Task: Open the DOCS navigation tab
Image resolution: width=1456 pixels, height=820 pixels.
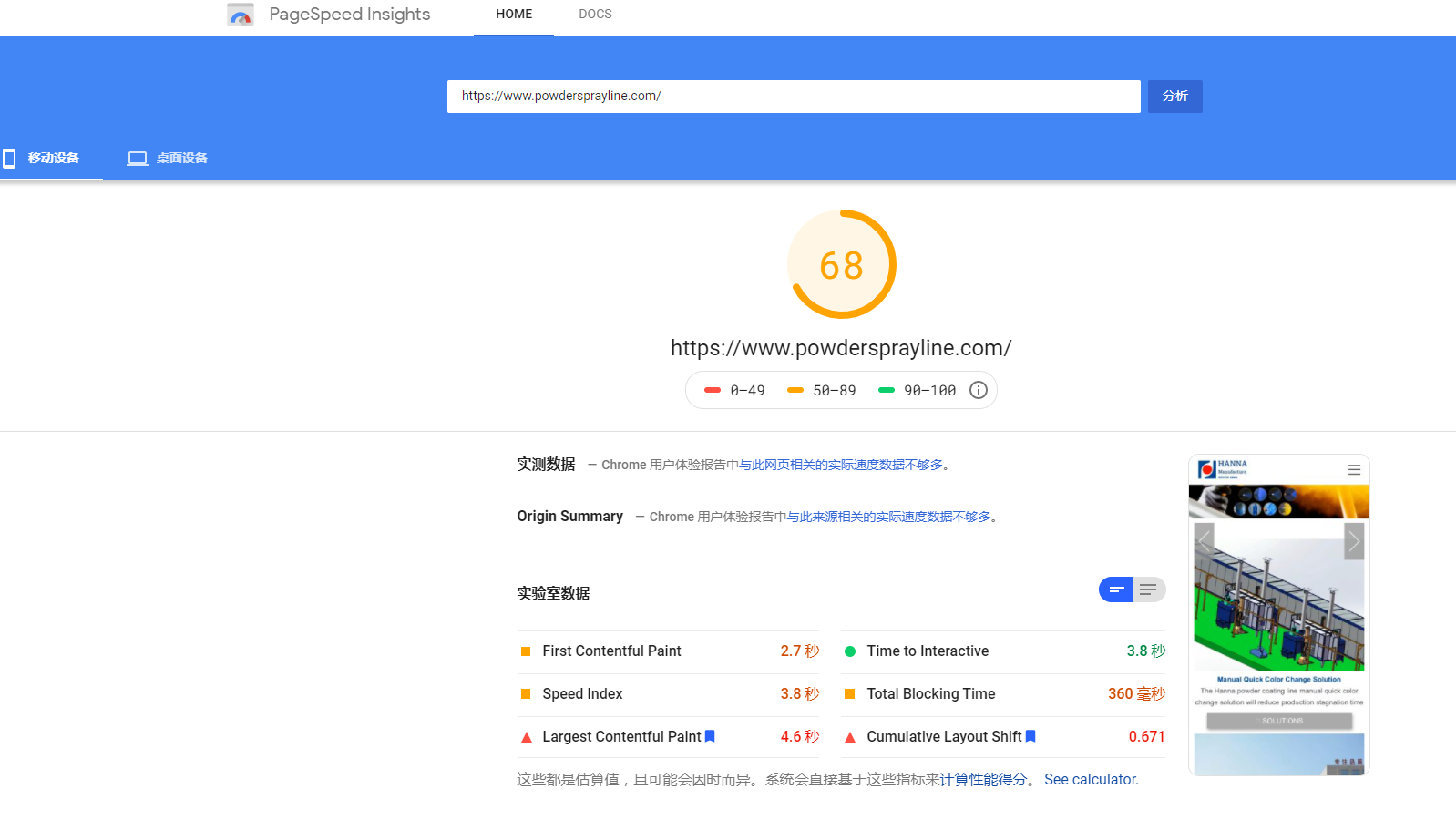Action: click(x=595, y=15)
